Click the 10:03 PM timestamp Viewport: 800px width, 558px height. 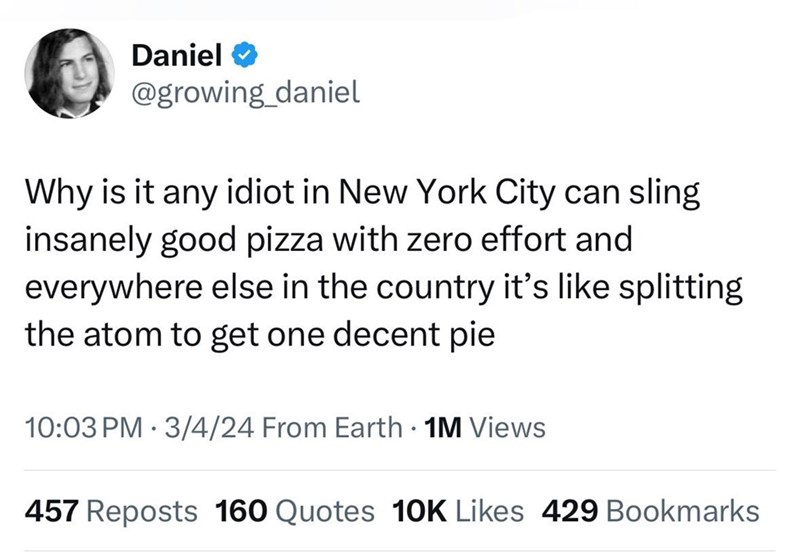(83, 428)
